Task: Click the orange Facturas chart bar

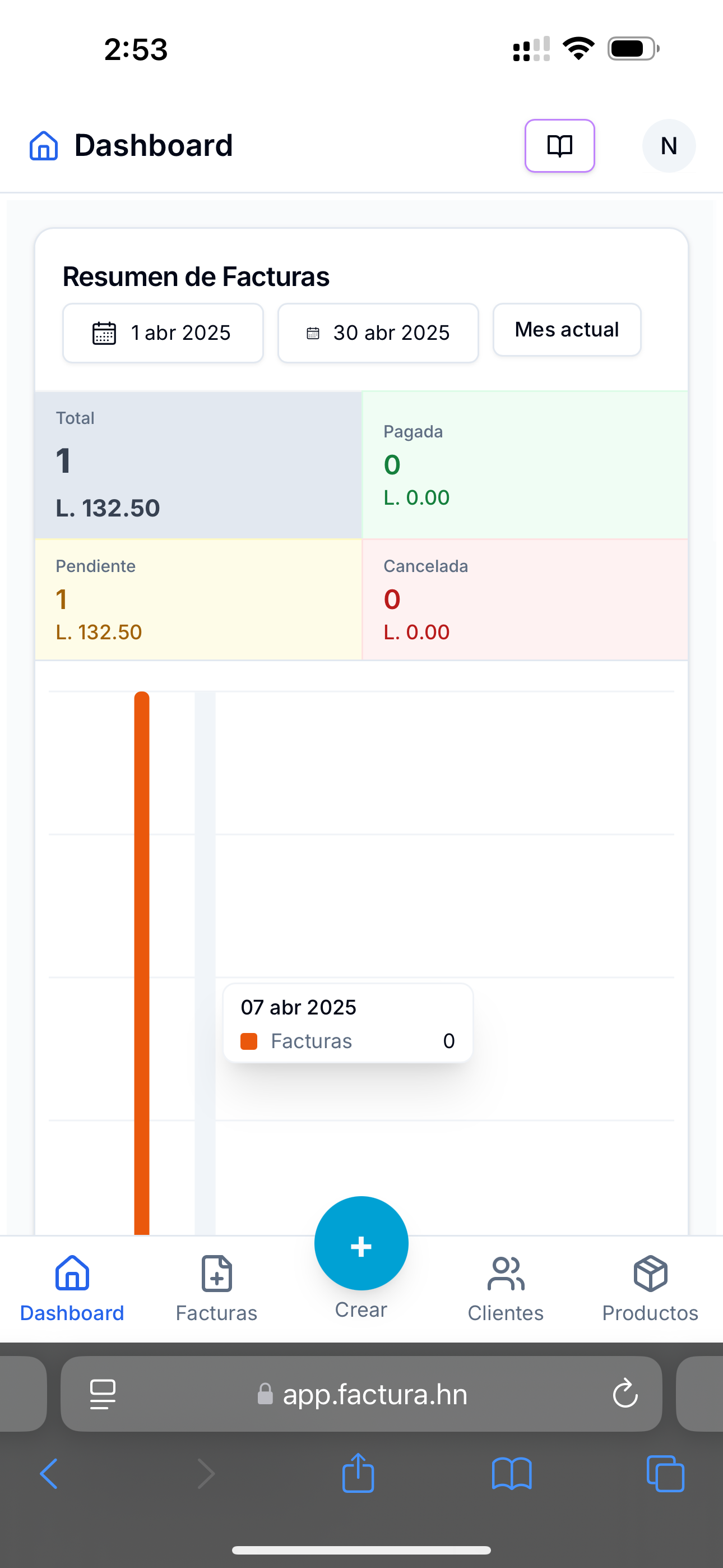Action: pos(142,962)
